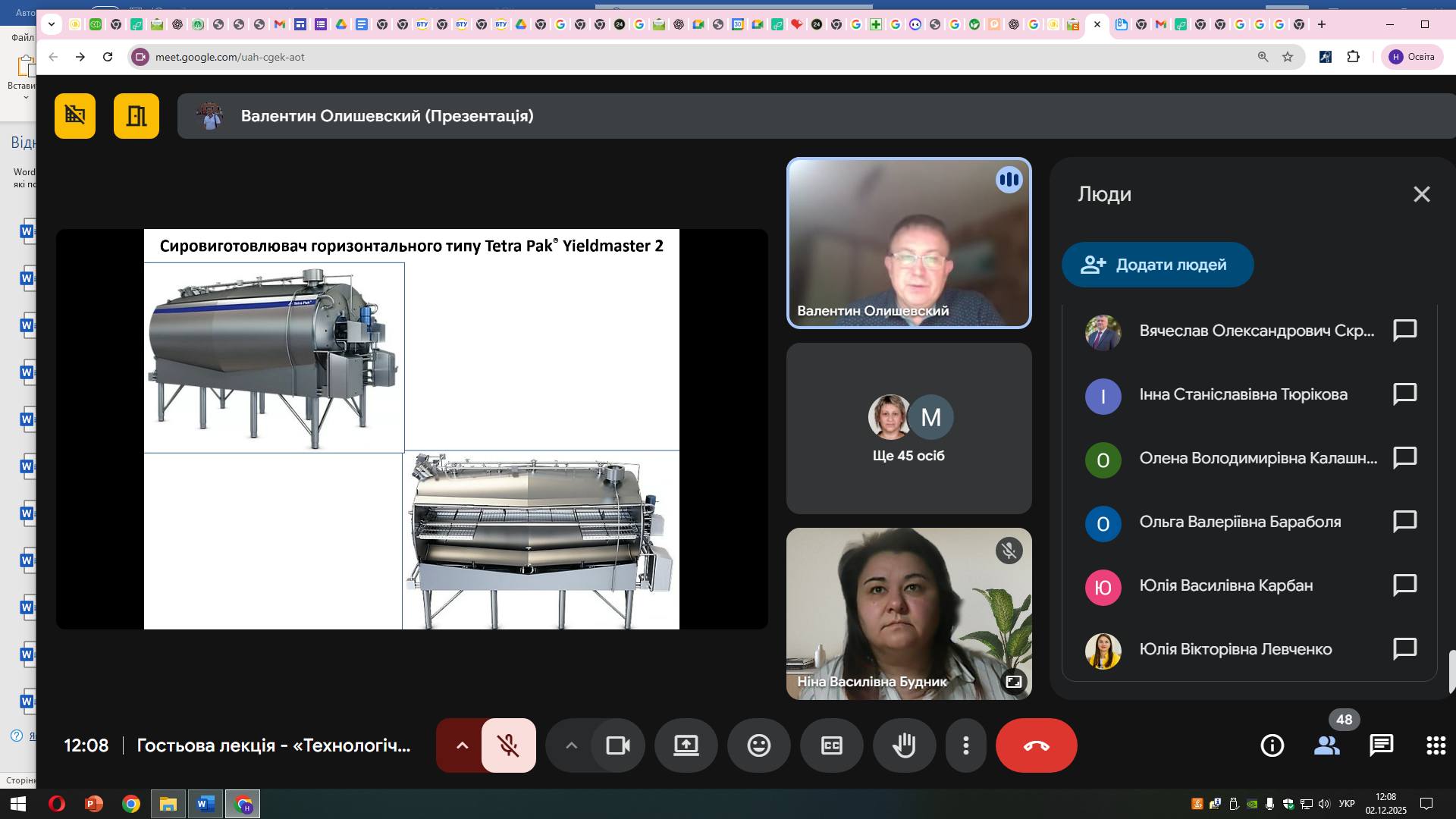Image resolution: width=1456 pixels, height=819 pixels.
Task: Expand video settings arrow beside camera
Action: coord(572,745)
